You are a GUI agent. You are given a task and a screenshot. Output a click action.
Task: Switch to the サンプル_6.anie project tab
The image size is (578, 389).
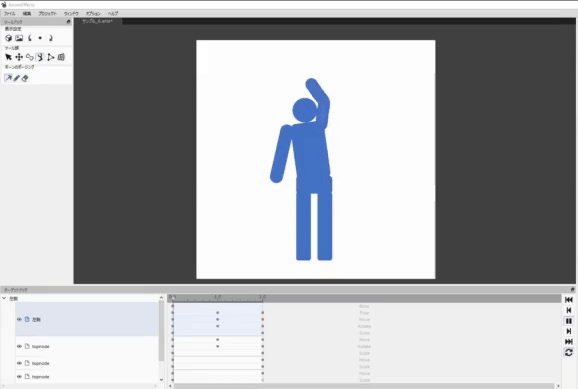point(97,21)
